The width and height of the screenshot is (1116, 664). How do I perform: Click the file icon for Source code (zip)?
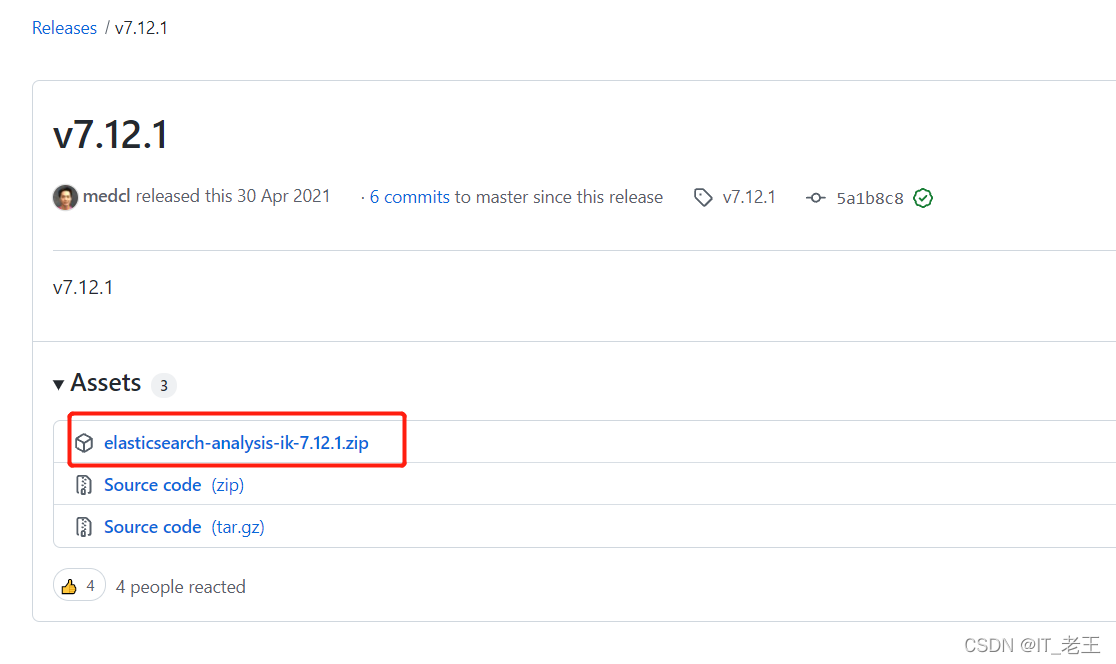coord(84,485)
